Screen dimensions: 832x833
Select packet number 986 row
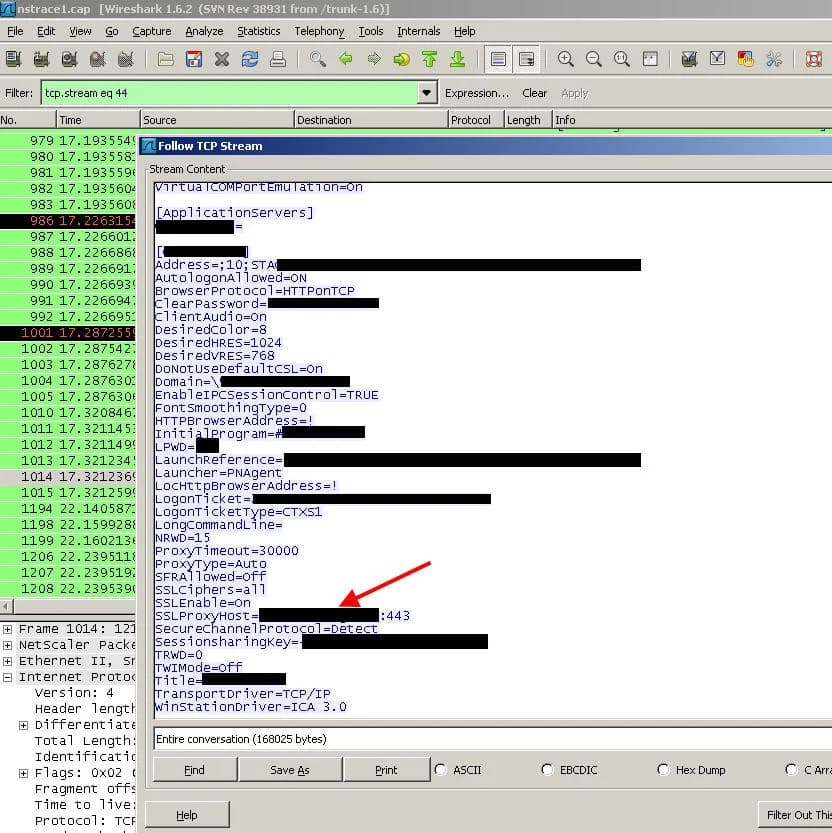[x=68, y=220]
